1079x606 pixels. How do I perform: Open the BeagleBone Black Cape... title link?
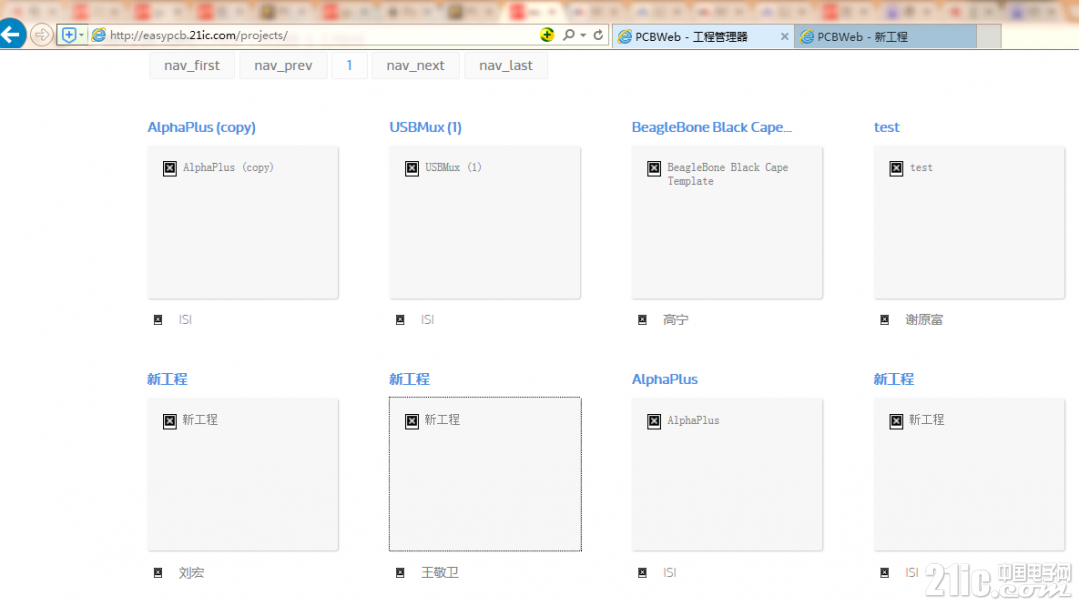point(712,127)
